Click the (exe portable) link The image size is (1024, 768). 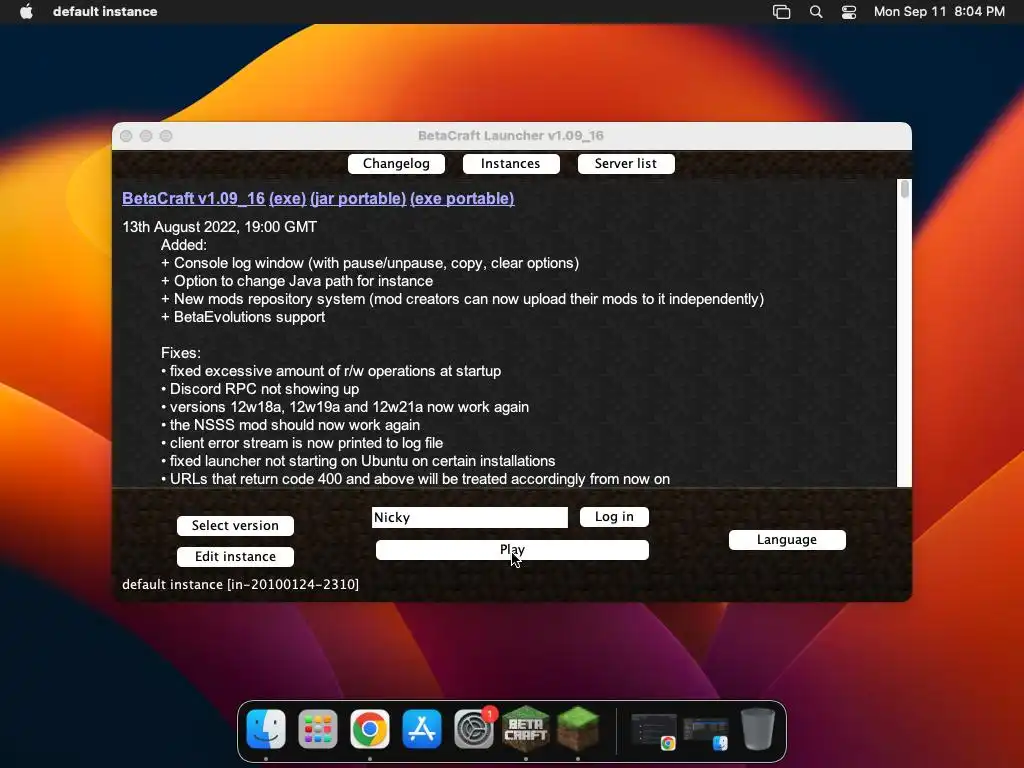coord(462,199)
